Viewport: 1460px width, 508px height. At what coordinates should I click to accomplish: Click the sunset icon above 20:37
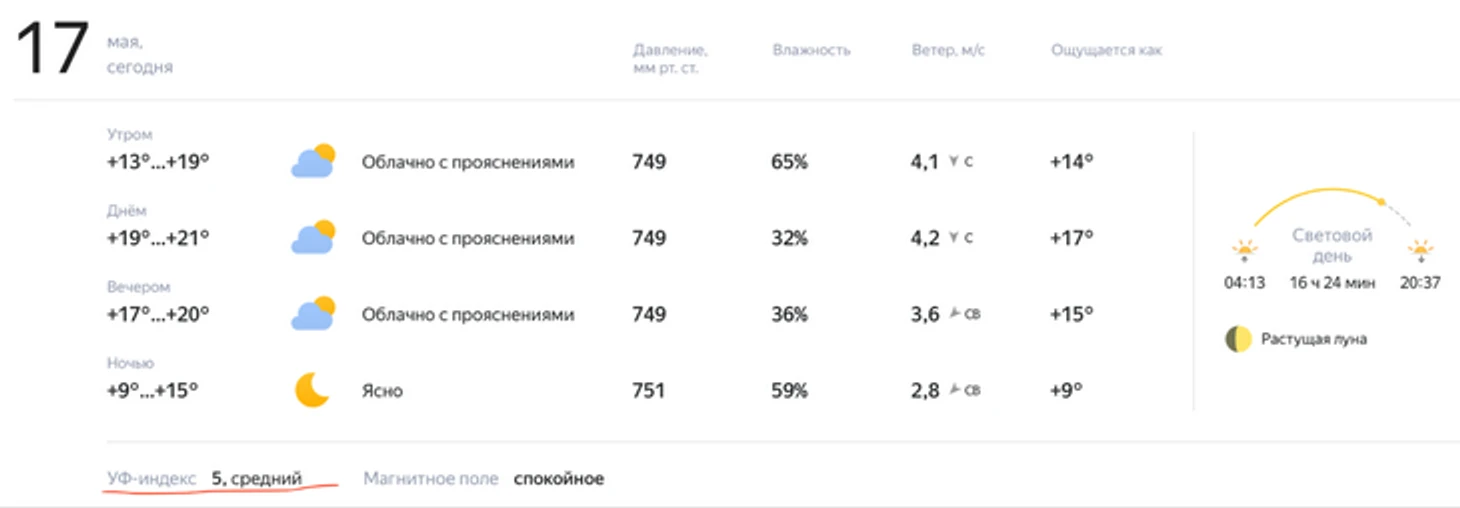click(1420, 251)
